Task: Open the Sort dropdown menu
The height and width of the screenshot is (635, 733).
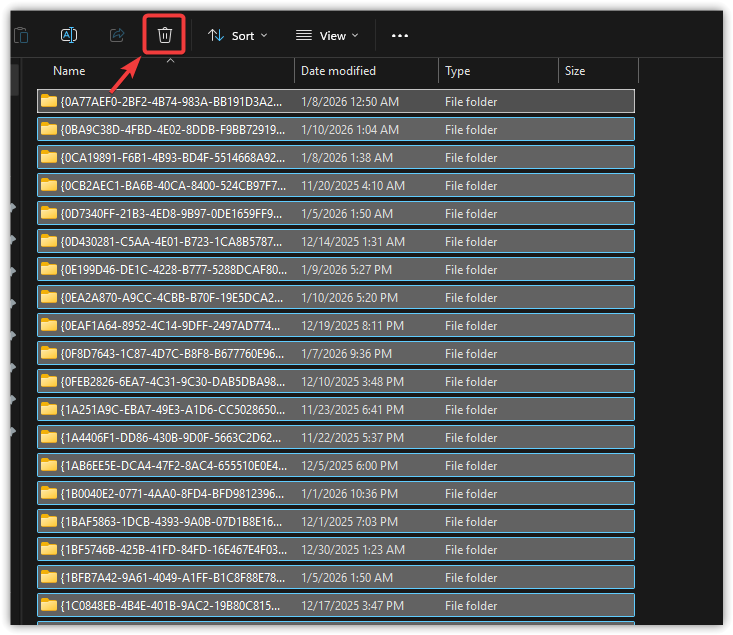Action: pos(238,36)
